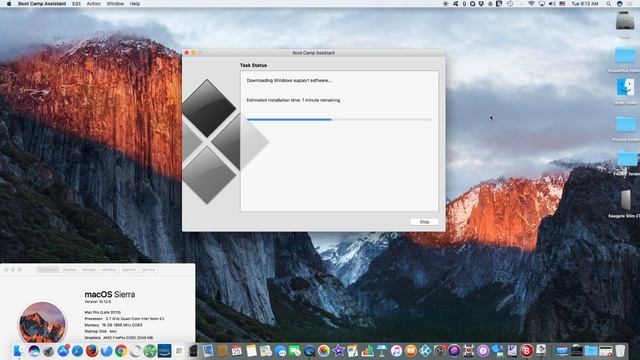Viewport: 640px width, 360px height.
Task: Select Displays tab in About This Mac
Action: click(69, 270)
